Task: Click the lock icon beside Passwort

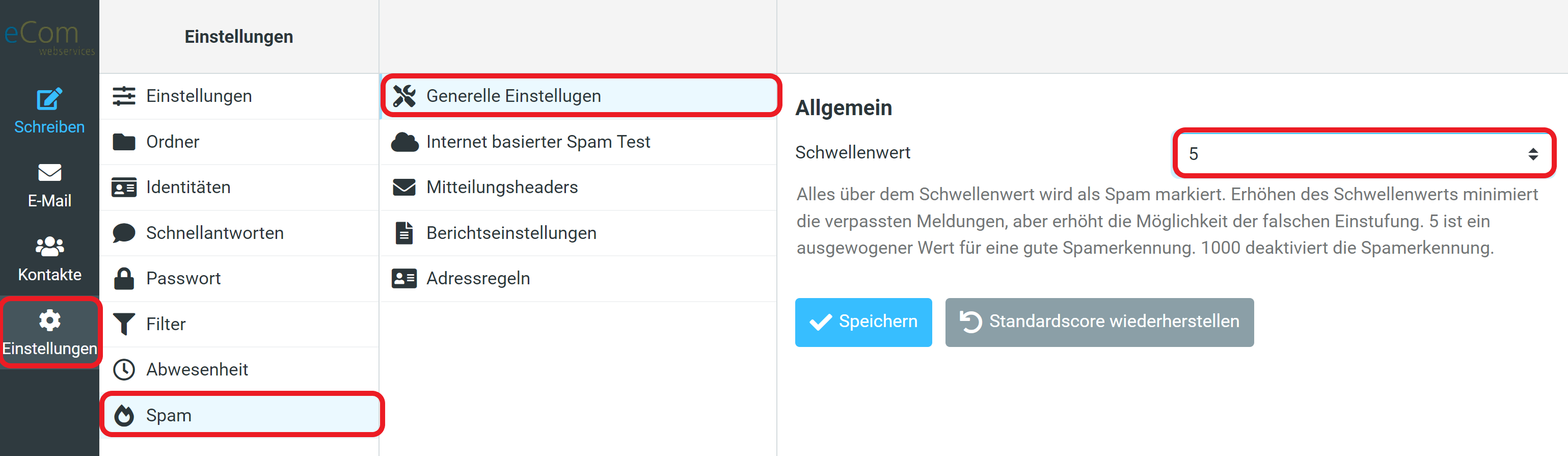Action: pos(124,278)
